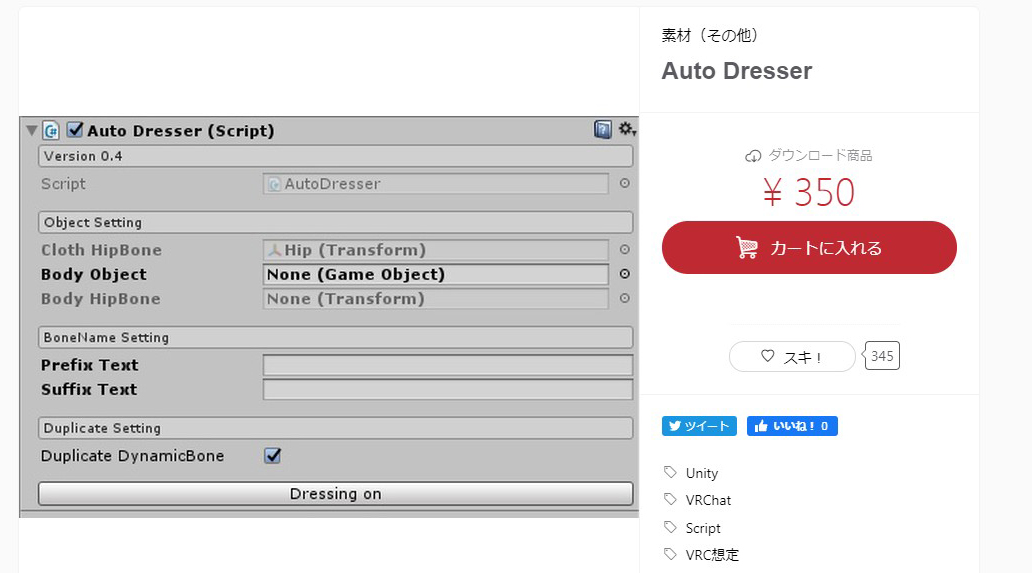Open the Unity tag
The image size is (1032, 573).
coord(702,473)
